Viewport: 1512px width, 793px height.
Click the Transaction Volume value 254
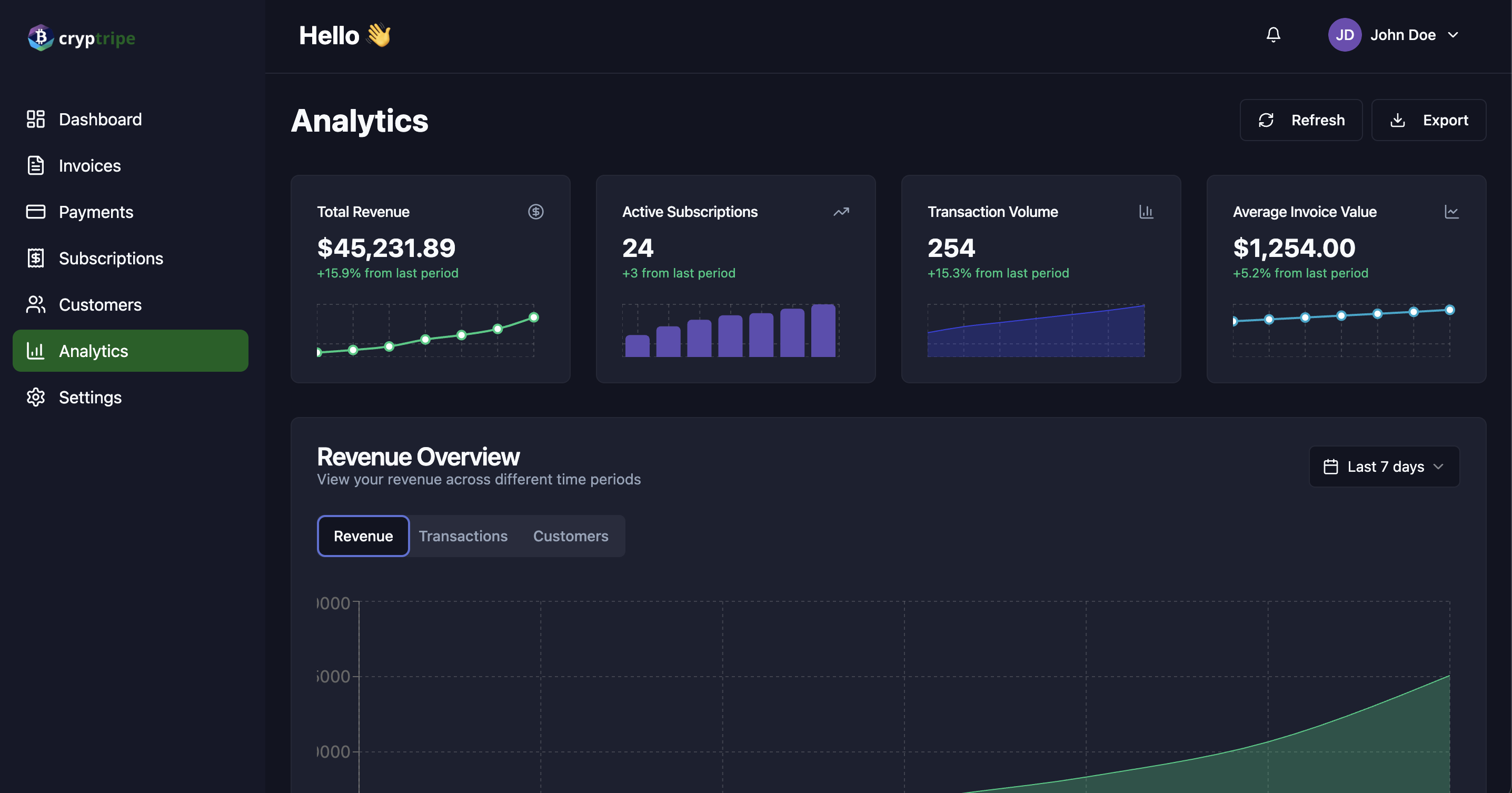pos(951,247)
